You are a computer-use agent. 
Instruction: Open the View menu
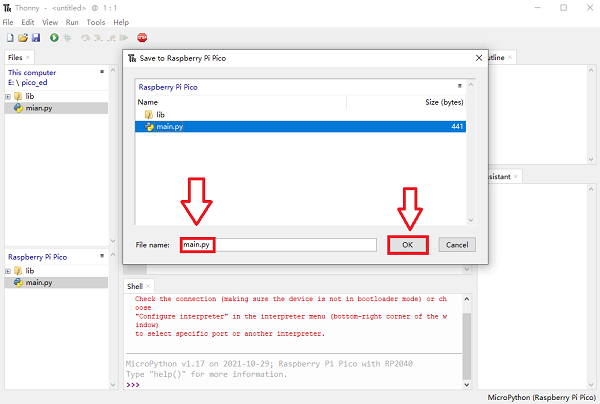point(50,22)
